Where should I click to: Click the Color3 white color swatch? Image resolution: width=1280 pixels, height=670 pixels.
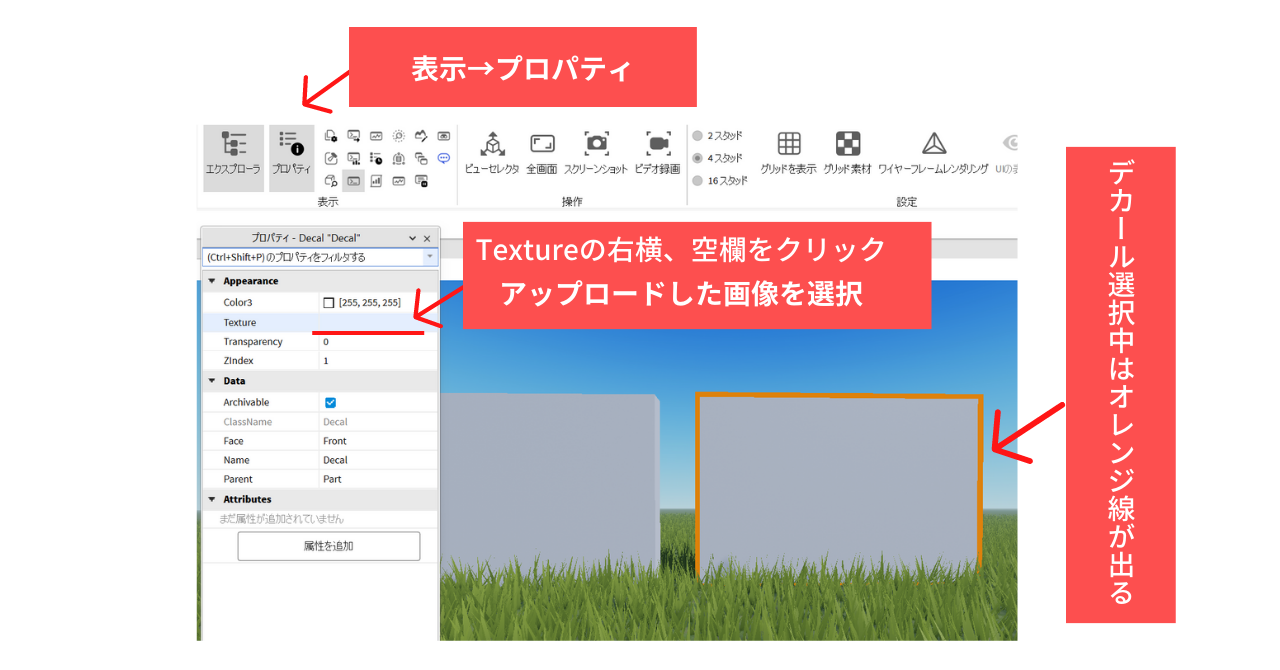(x=329, y=302)
